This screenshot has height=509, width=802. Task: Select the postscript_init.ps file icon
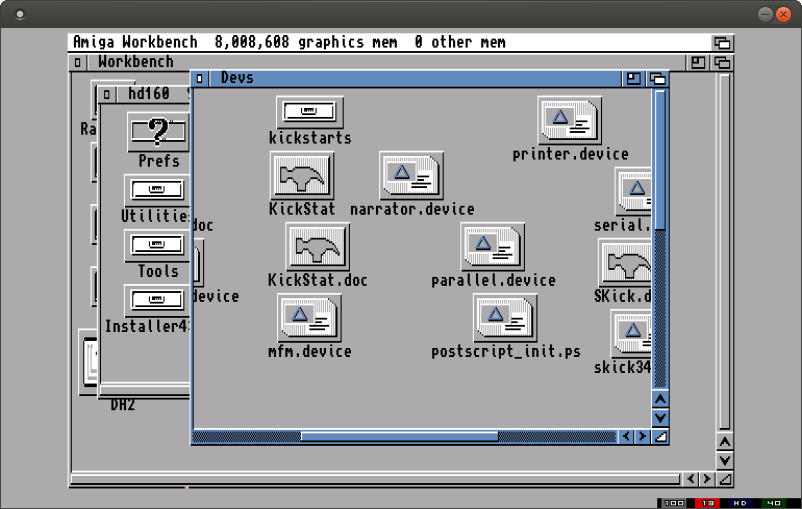[505, 318]
